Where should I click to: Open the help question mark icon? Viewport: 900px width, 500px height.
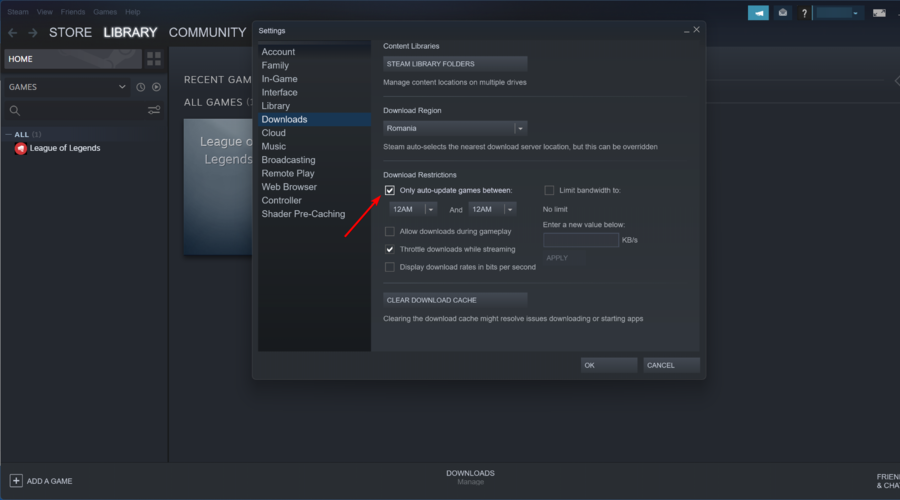(804, 13)
